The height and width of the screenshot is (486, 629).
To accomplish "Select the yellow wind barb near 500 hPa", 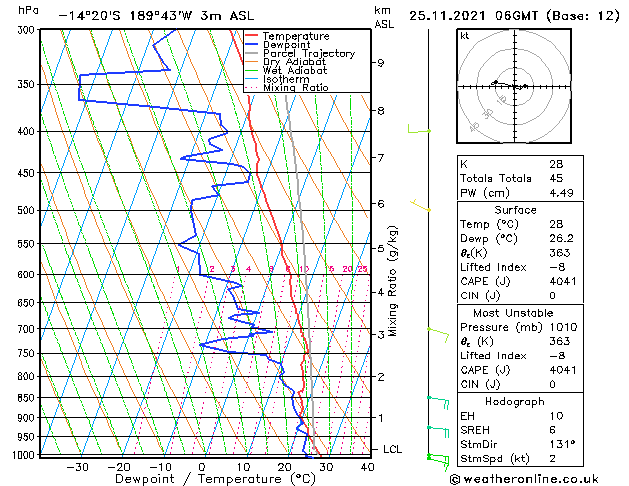I will point(422,207).
